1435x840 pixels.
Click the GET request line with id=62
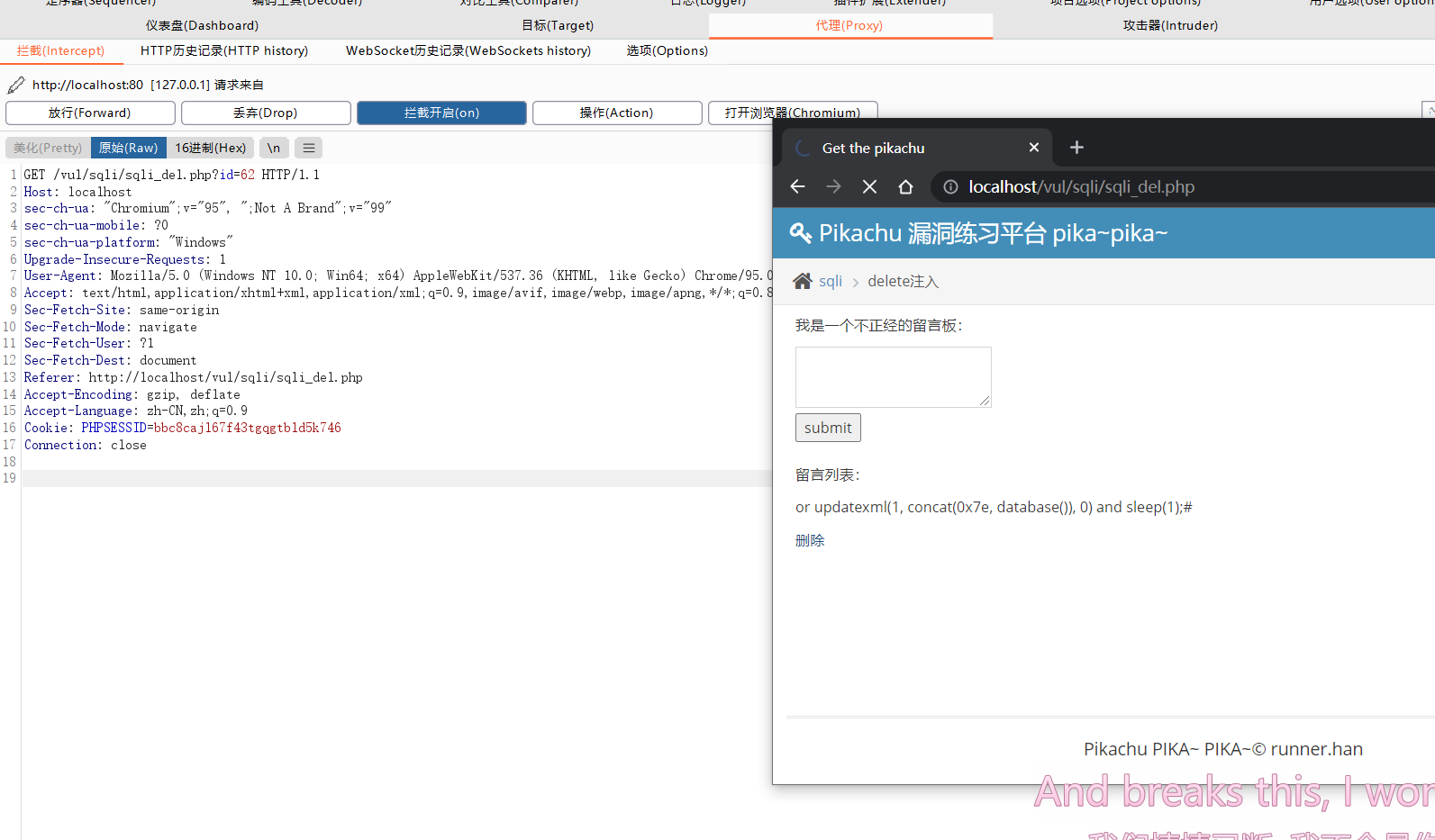[x=172, y=175]
